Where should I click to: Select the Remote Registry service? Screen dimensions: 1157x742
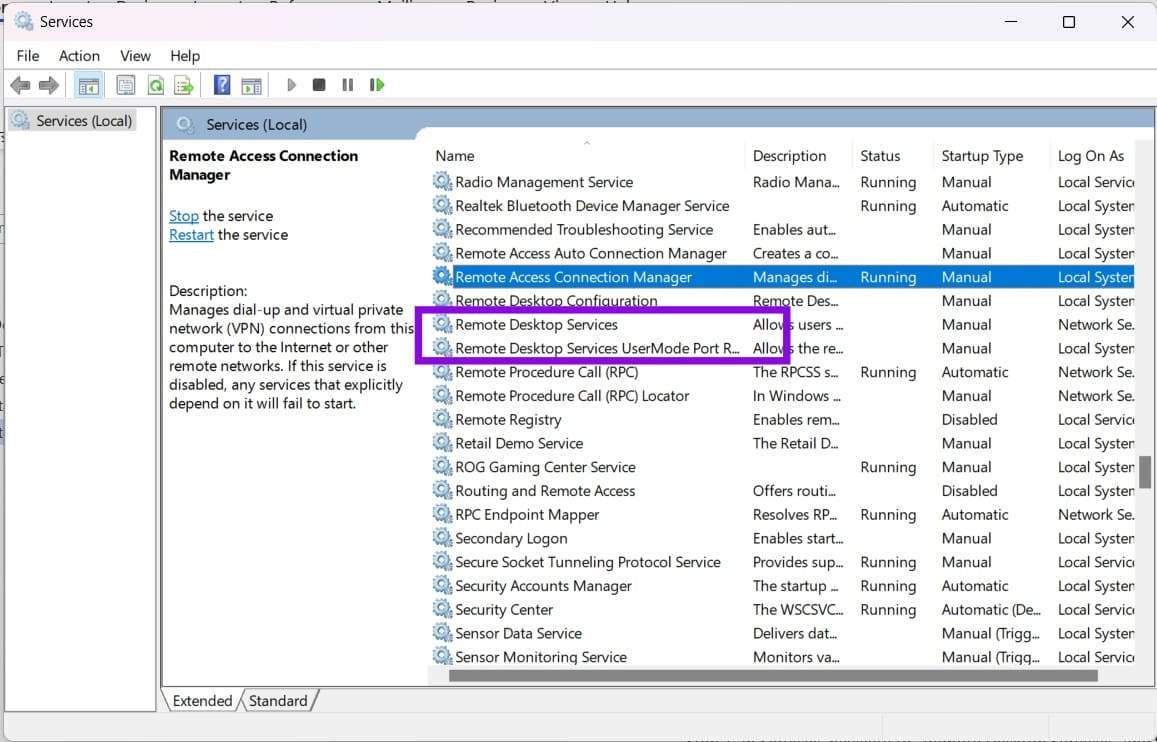[782, 420]
